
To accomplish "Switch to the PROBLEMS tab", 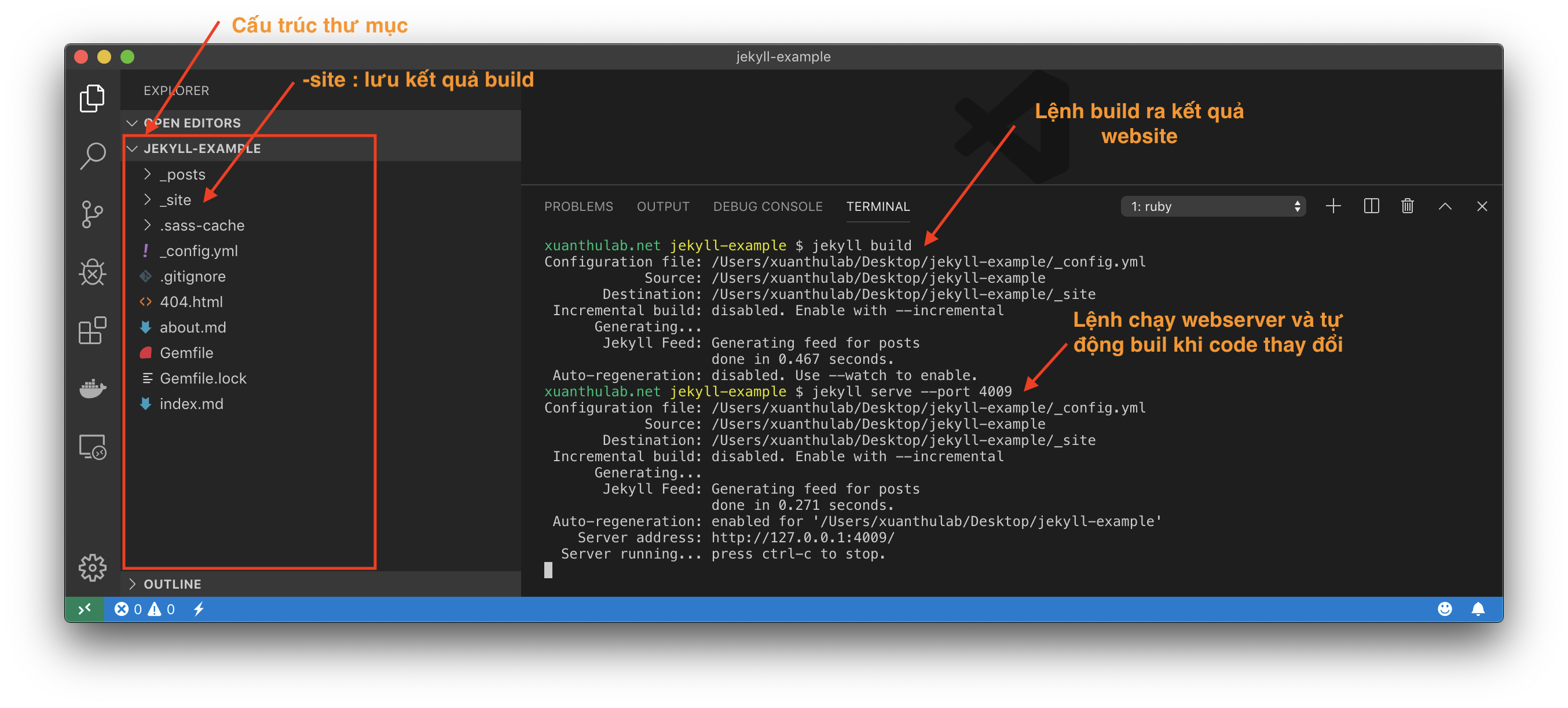I will coord(578,207).
